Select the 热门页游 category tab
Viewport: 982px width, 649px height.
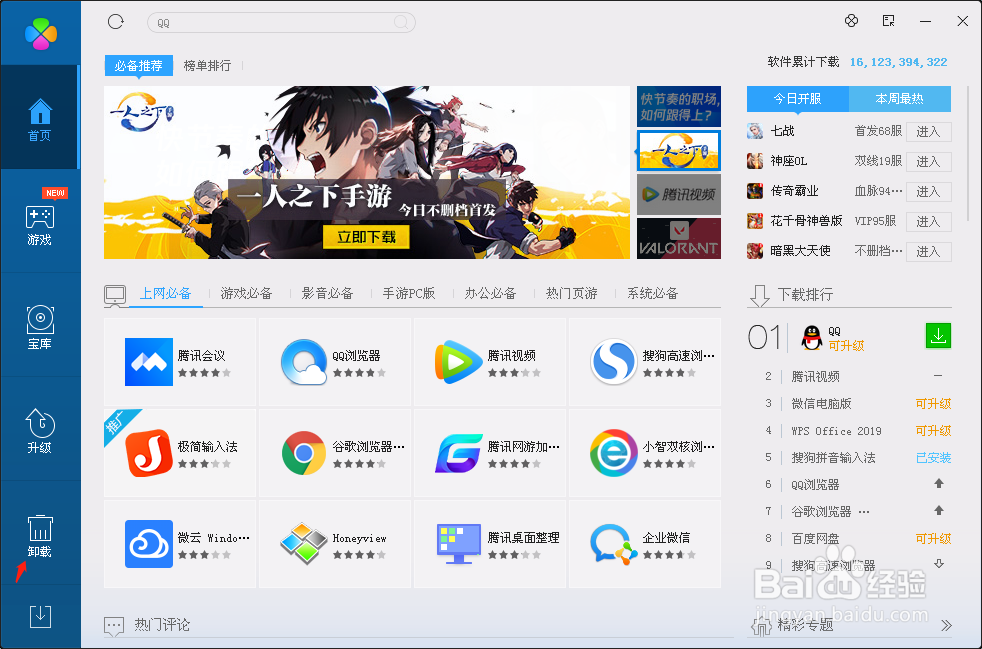[x=572, y=293]
